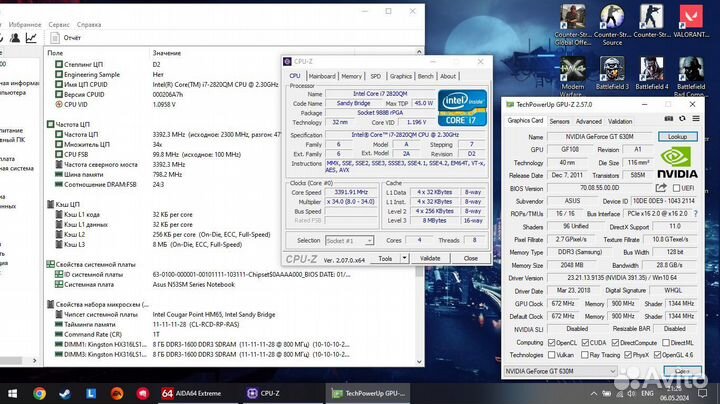The height and width of the screenshot is (404, 720).
Task: Open the SPD tab in CPU-Z
Action: tap(376, 76)
